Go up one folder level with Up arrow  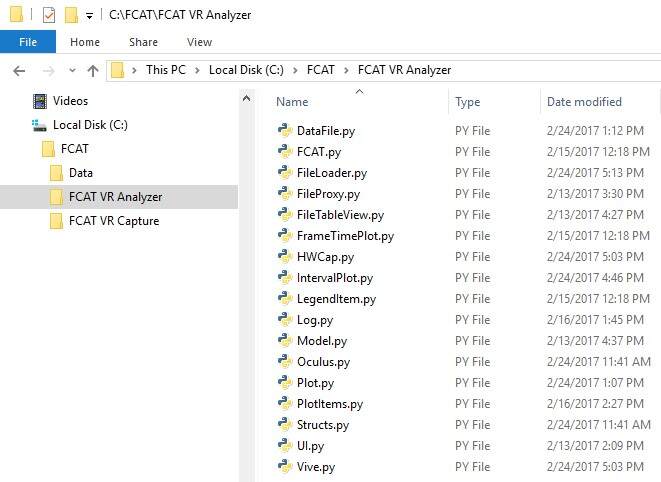click(x=93, y=71)
